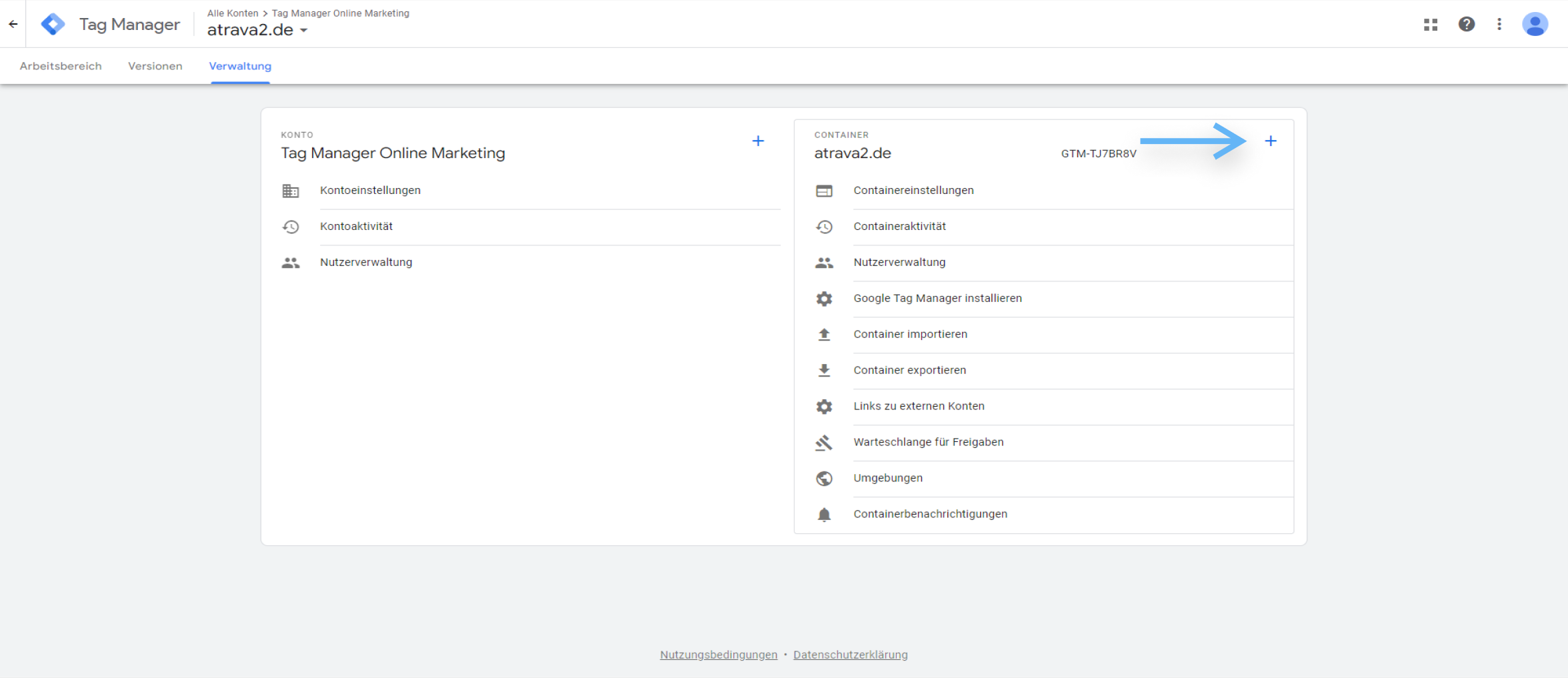The image size is (1568, 678).
Task: Open the Nutzungsbedingungen link
Action: point(718,655)
